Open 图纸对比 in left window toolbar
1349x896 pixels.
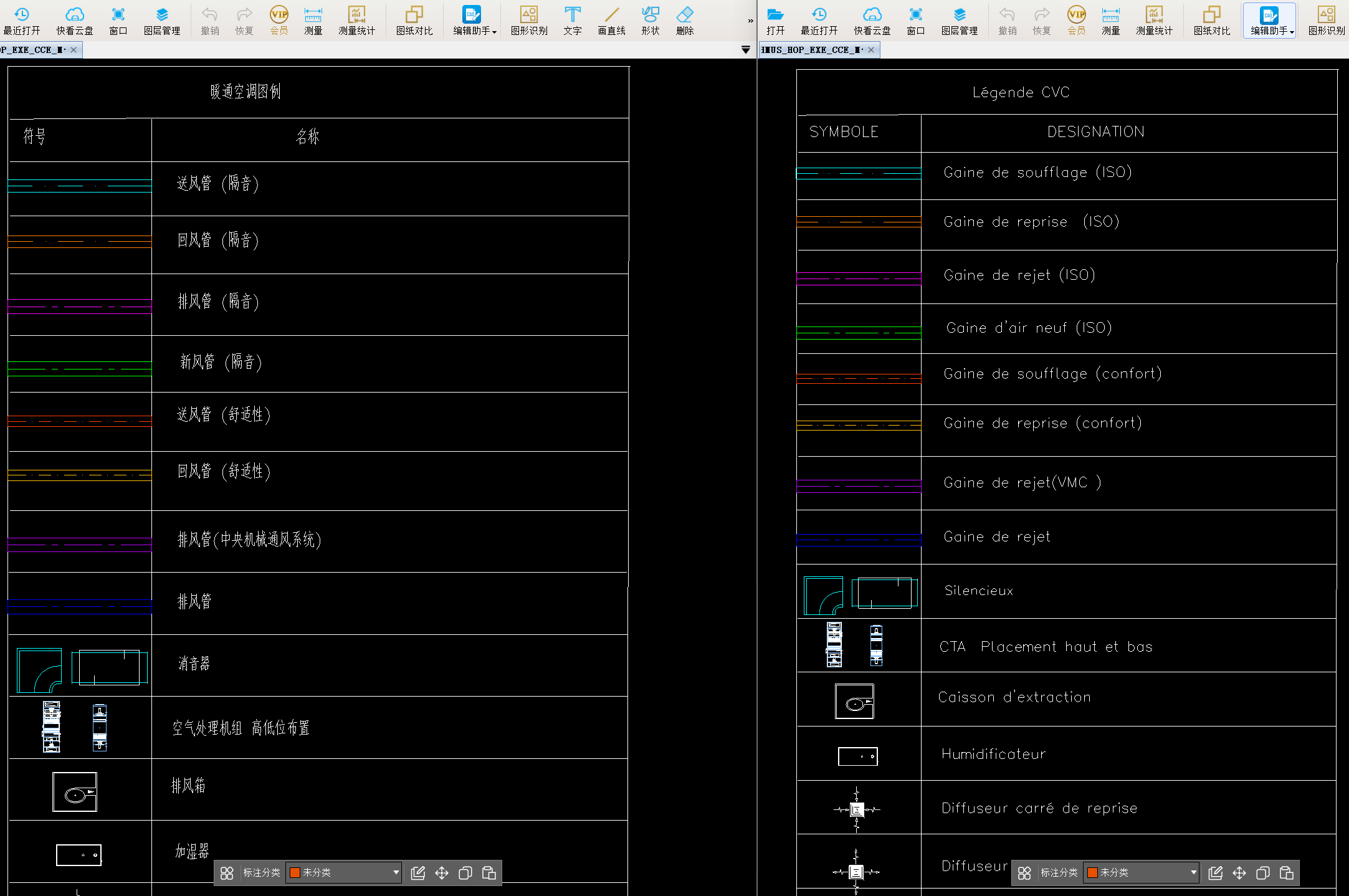414,21
